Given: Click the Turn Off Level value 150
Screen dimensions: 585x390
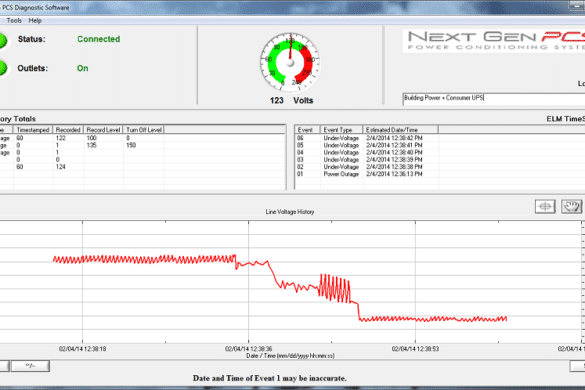Looking at the screenshot, I should [x=131, y=145].
